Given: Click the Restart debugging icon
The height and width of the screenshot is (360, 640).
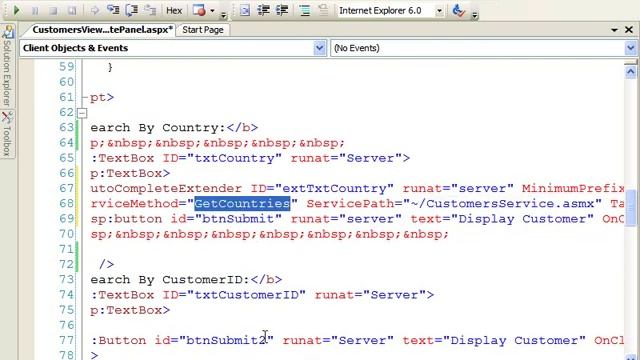Looking at the screenshot, I should click(x=72, y=11).
